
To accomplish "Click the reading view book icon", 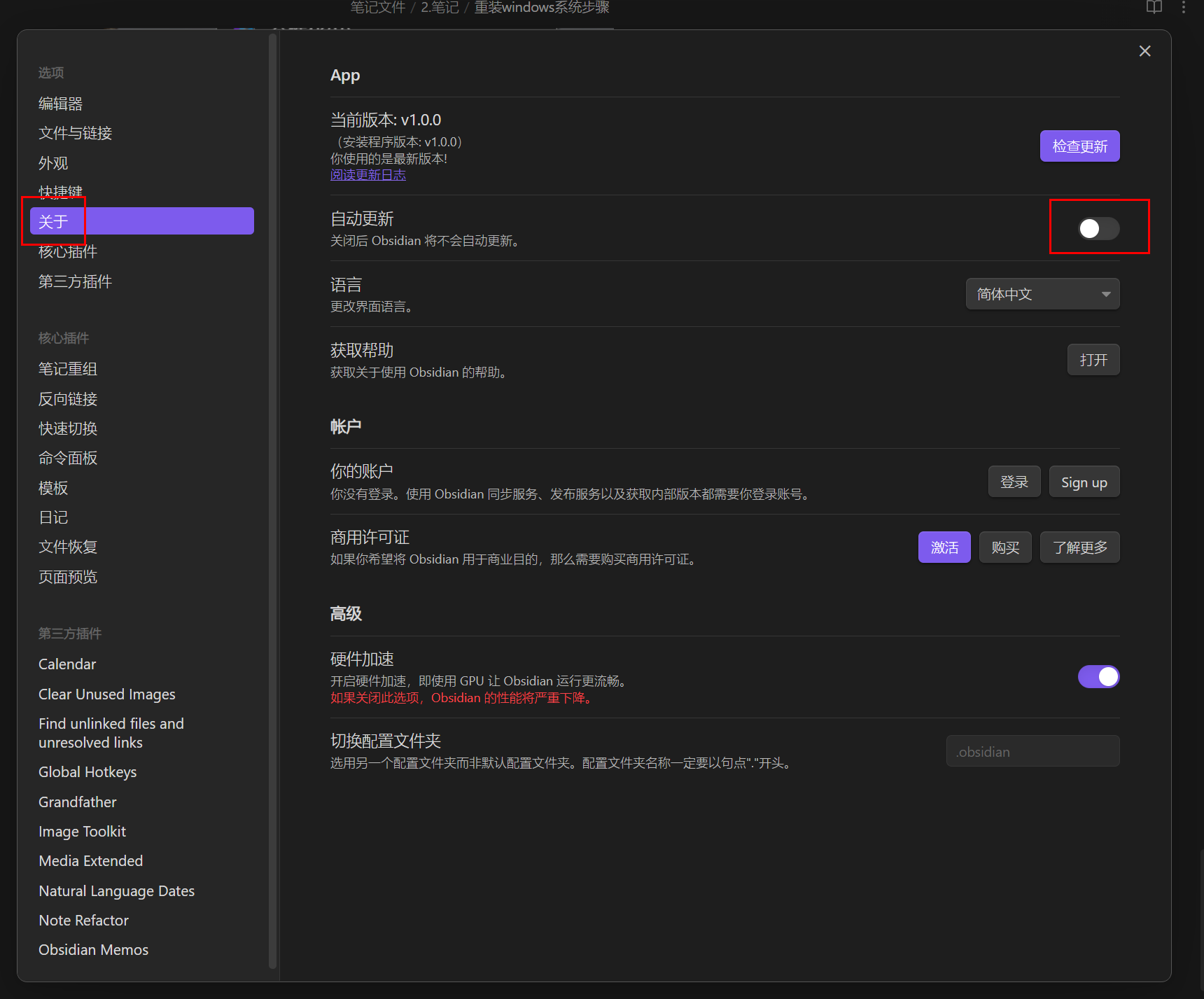I will pyautogui.click(x=1154, y=8).
